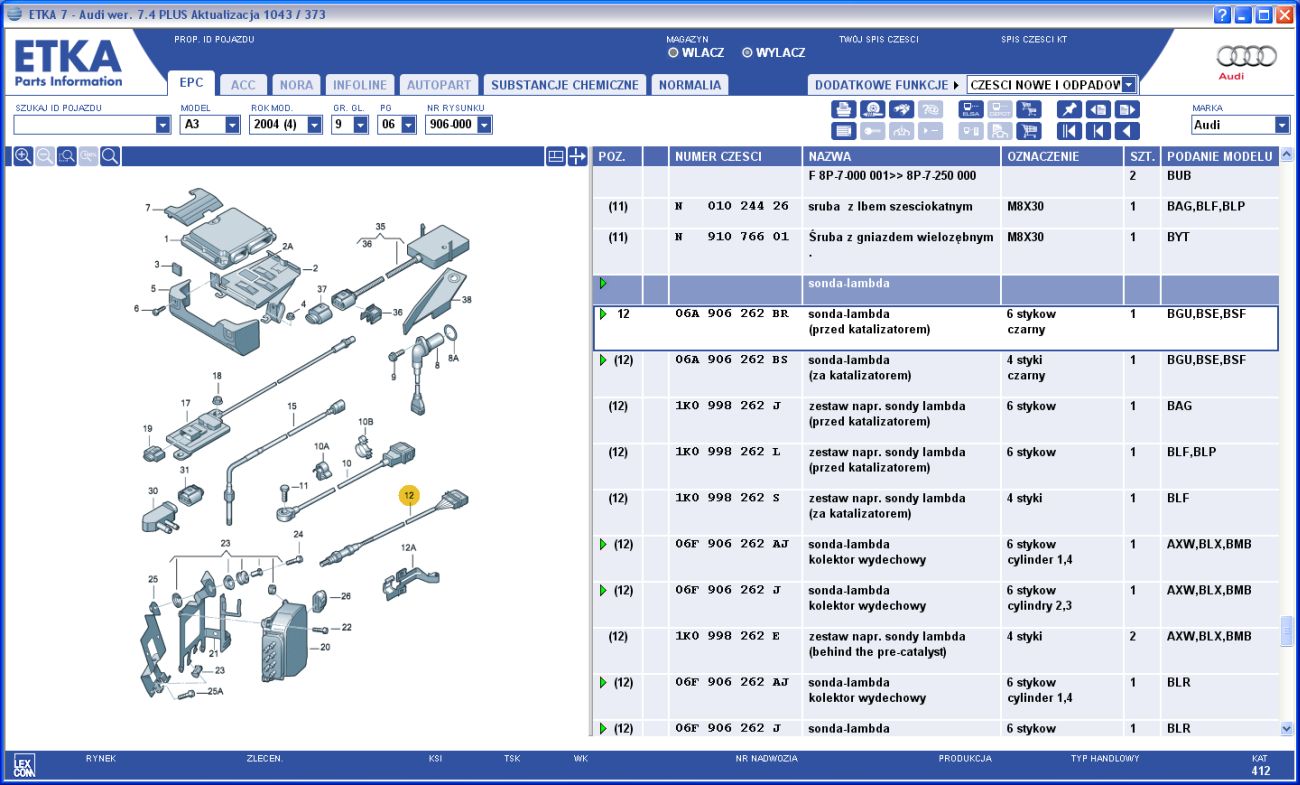The image size is (1300, 785).
Task: Switch to the ACC tab
Action: (243, 85)
